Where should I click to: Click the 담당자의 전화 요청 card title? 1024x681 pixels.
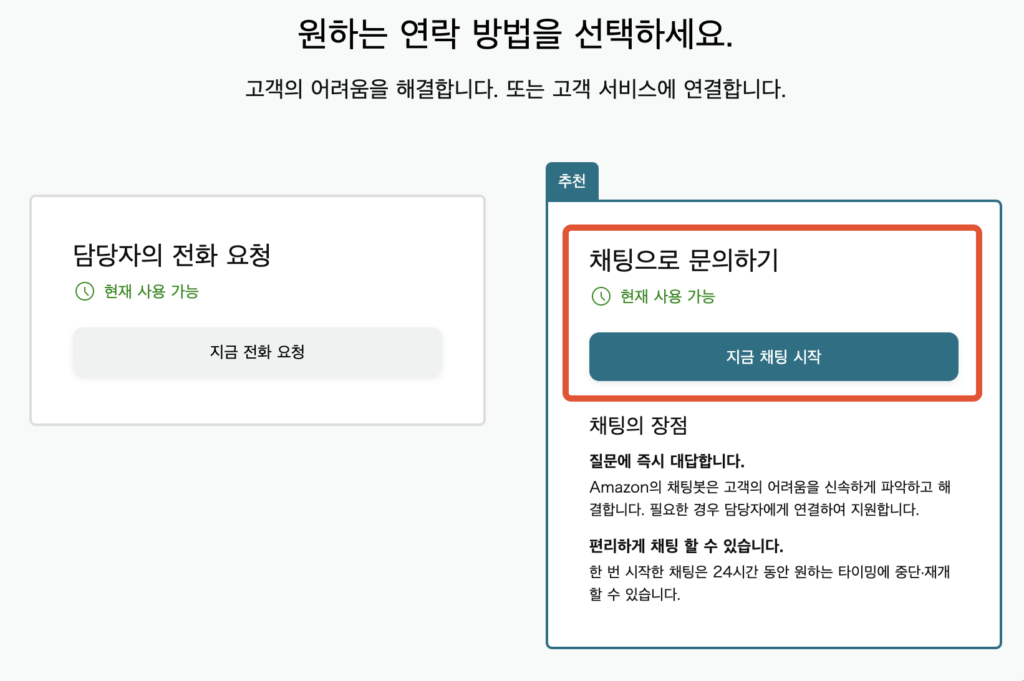172,255
